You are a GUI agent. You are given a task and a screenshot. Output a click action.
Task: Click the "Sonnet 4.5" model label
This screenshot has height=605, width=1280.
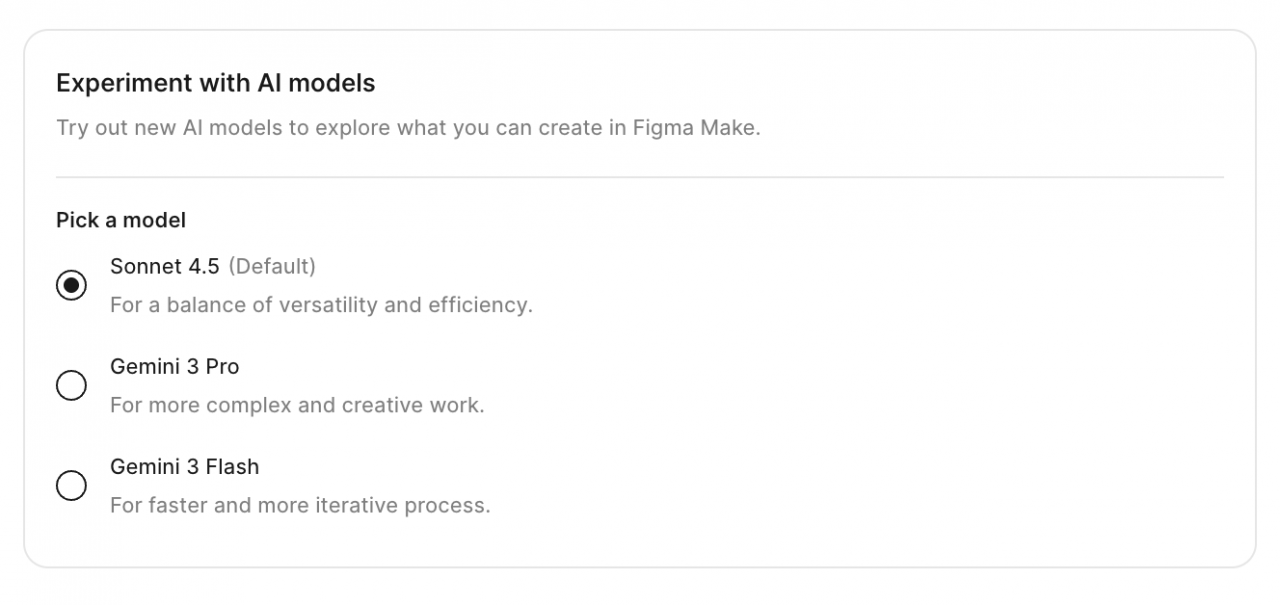pyautogui.click(x=164, y=266)
